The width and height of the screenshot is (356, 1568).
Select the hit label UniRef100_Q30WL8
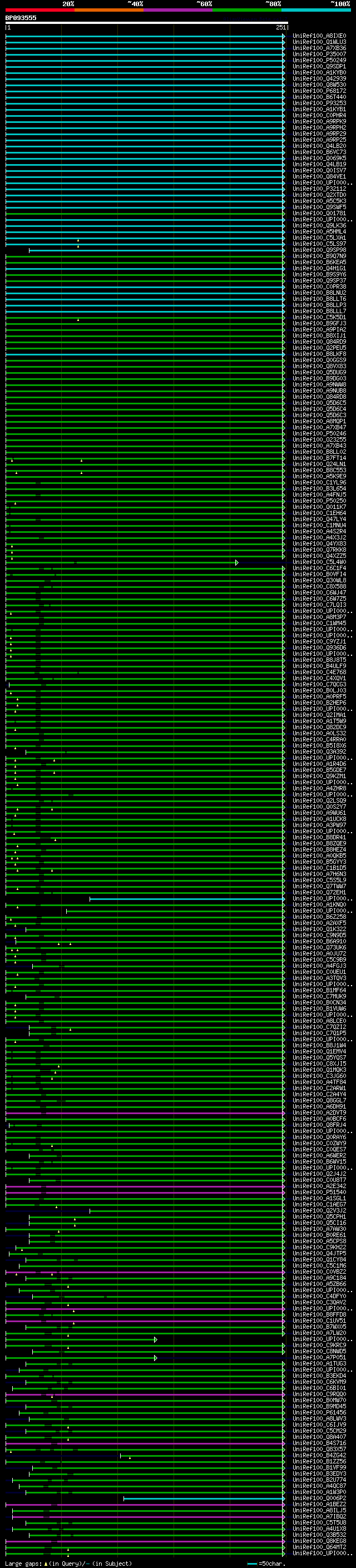319,580
